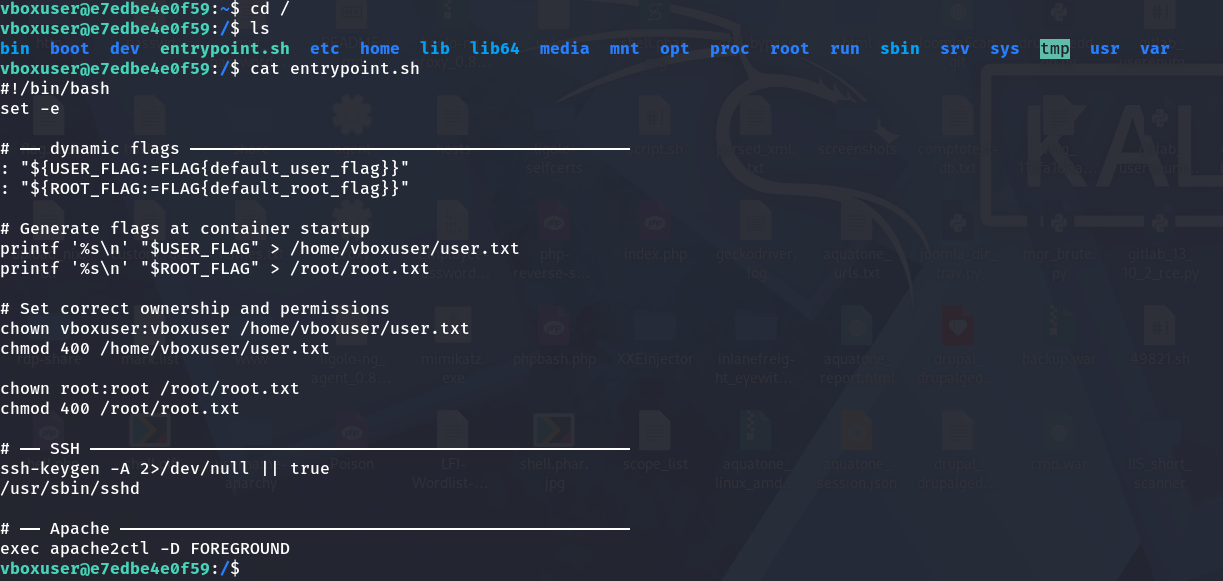
Task: Click the 'media' directory name
Action: (565, 48)
